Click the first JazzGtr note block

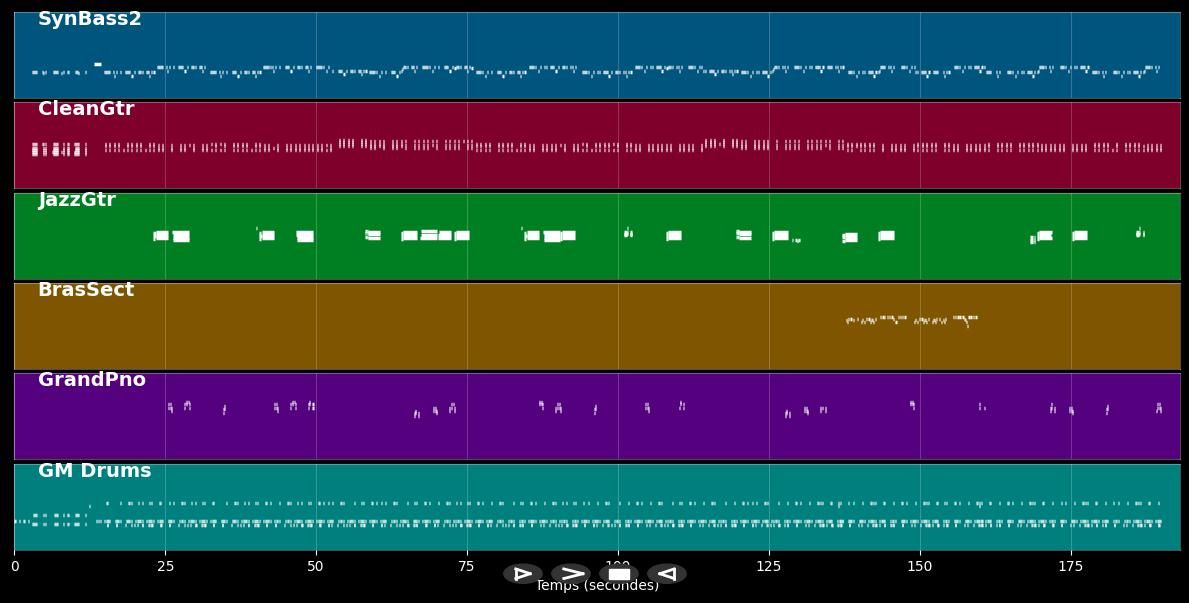click(161, 236)
